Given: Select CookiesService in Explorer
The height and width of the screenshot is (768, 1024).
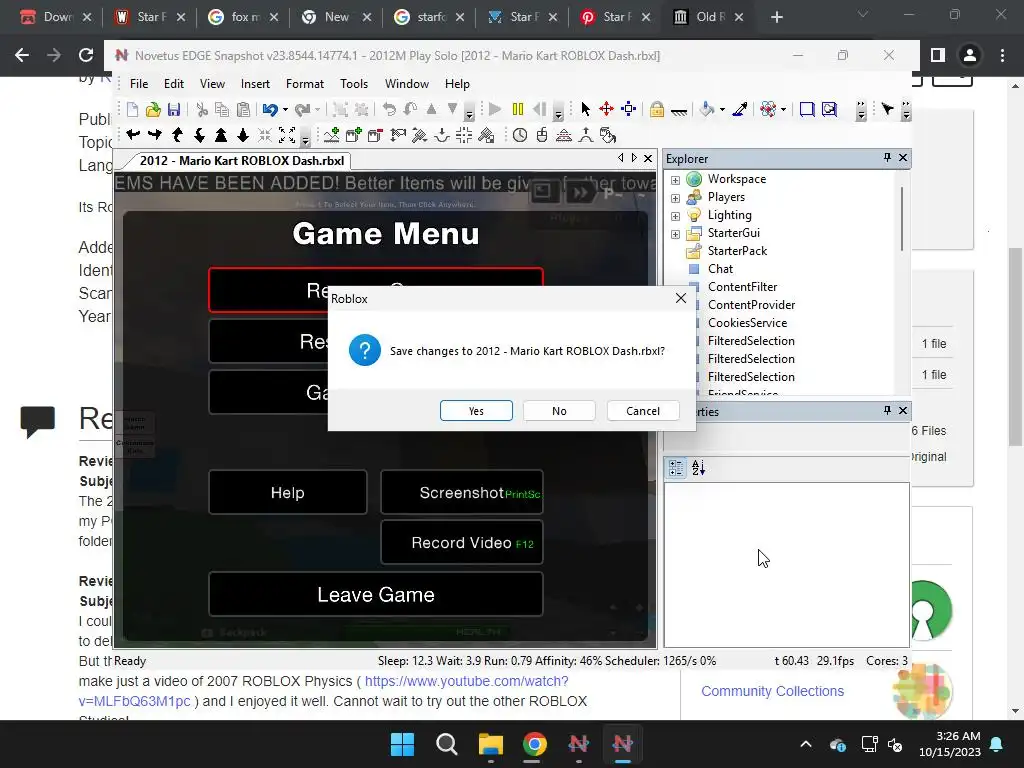Looking at the screenshot, I should point(748,323).
